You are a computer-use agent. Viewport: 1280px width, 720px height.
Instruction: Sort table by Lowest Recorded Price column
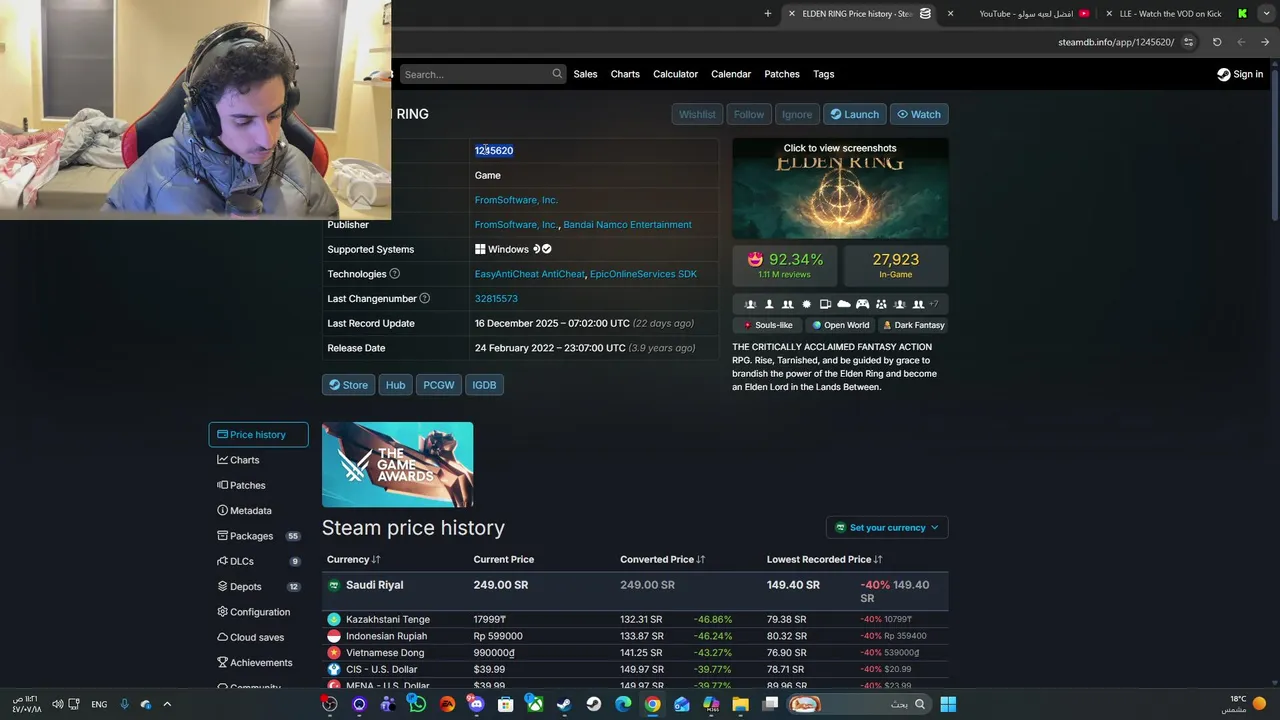coord(824,559)
